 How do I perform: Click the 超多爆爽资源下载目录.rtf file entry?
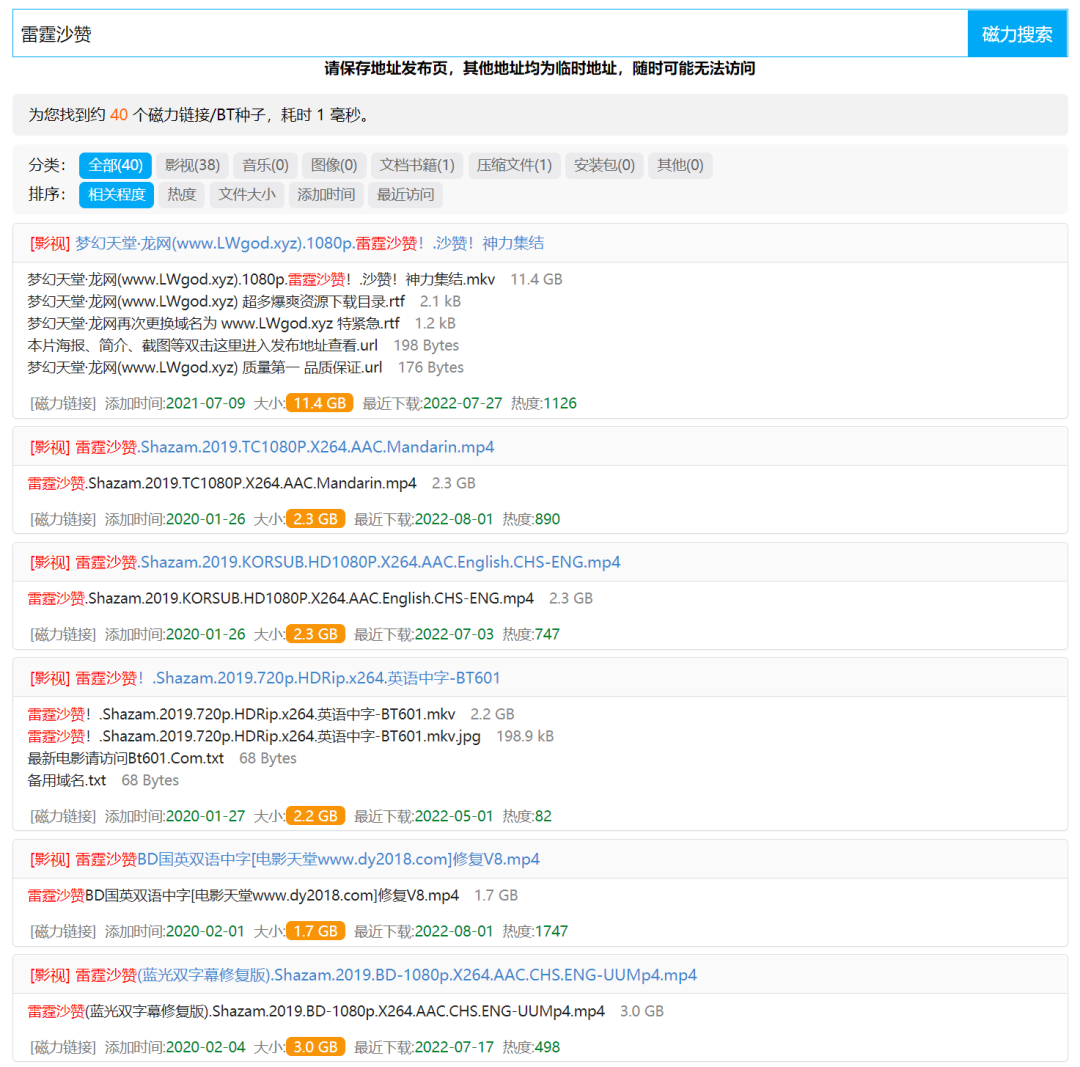(x=216, y=302)
